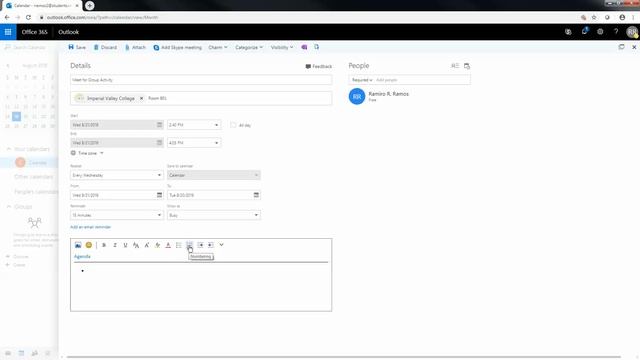Click the Save button in toolbar
The width and height of the screenshot is (640, 360).
[77, 47]
